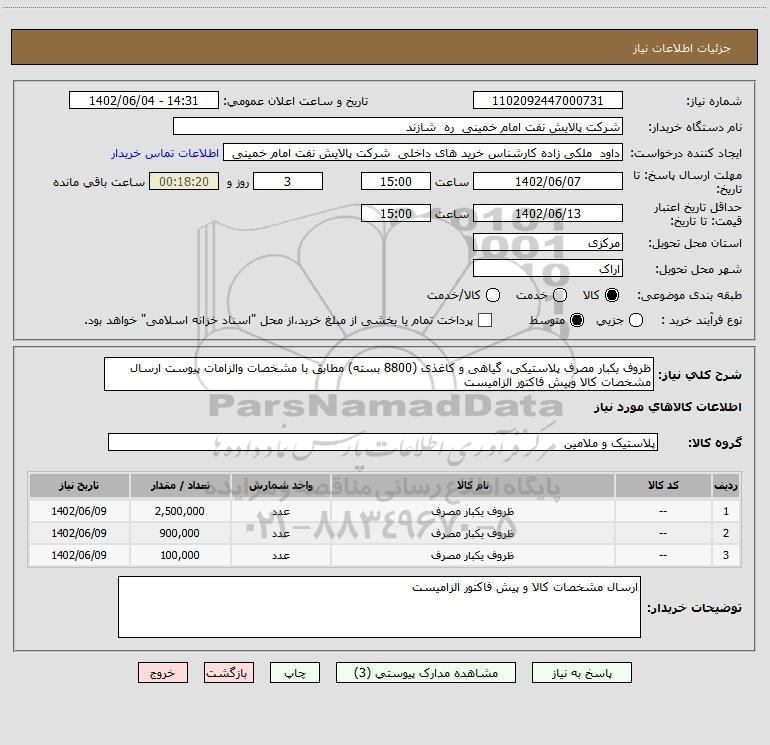The height and width of the screenshot is (745, 770).
Task: Click the delivery city field اراک
Action: pyautogui.click(x=548, y=269)
